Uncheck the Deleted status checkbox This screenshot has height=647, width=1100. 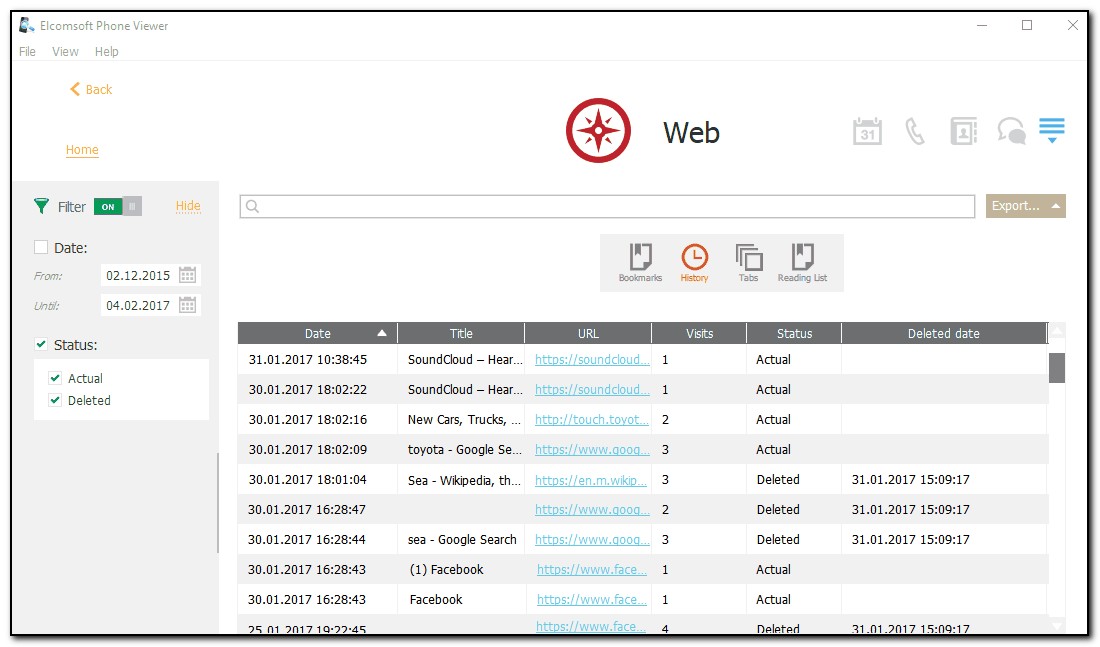[x=55, y=400]
